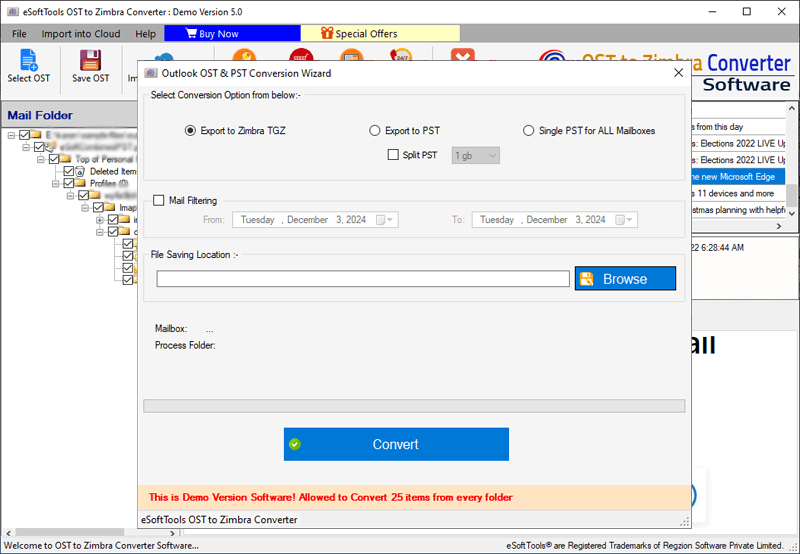The height and width of the screenshot is (554, 800).
Task: Uncheck the Imap folder checkbox
Action: (98, 207)
